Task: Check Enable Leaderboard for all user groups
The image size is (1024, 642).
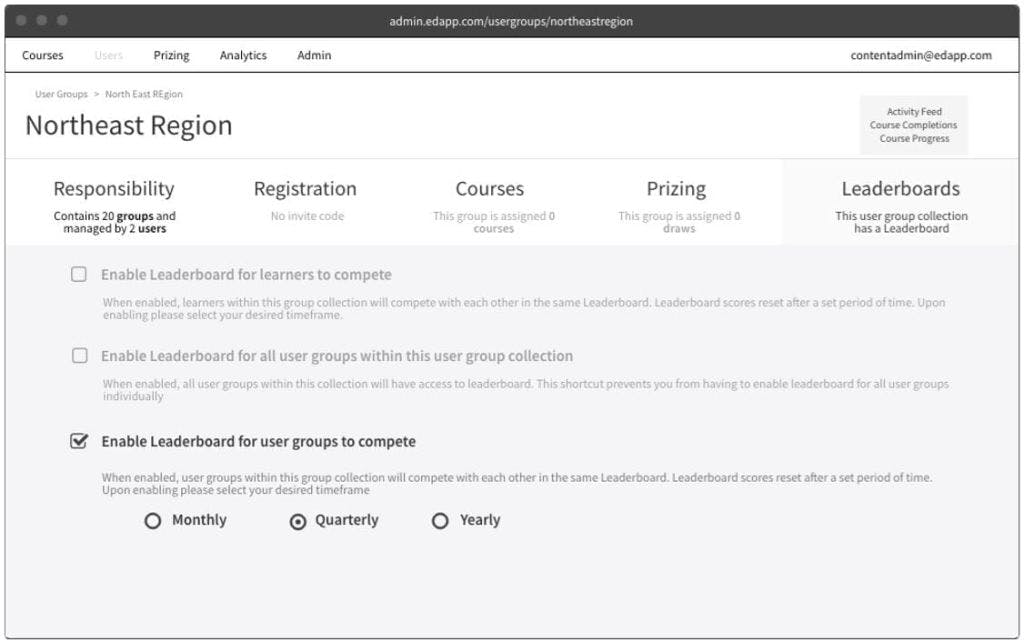Action: point(79,356)
